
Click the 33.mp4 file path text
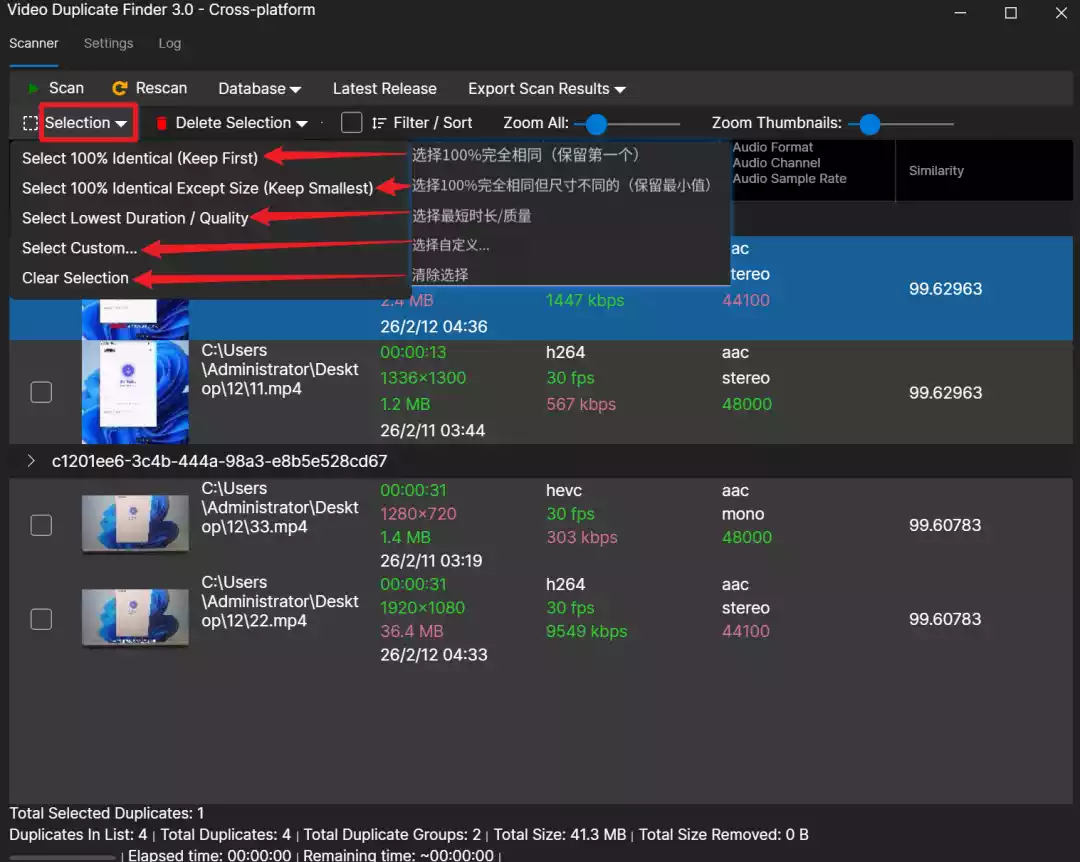[280, 507]
